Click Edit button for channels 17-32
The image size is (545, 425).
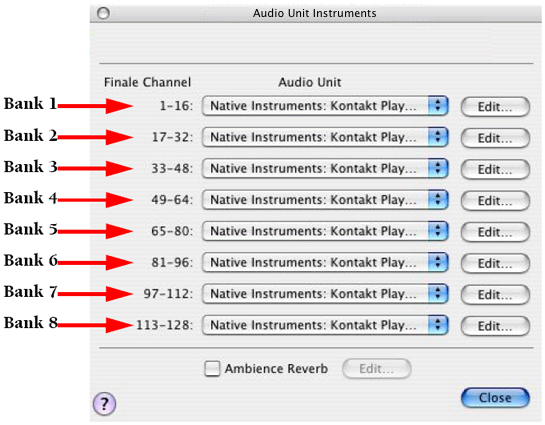click(495, 138)
